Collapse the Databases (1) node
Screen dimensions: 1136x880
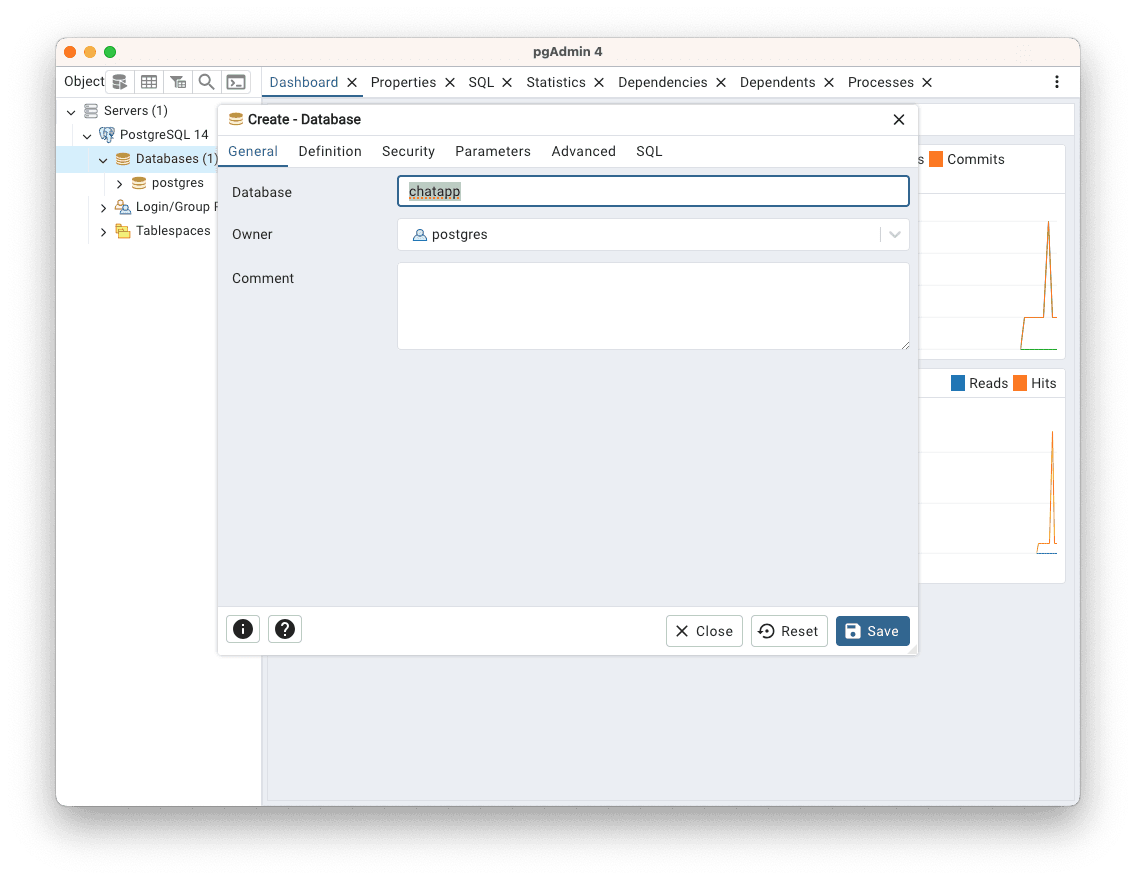103,159
